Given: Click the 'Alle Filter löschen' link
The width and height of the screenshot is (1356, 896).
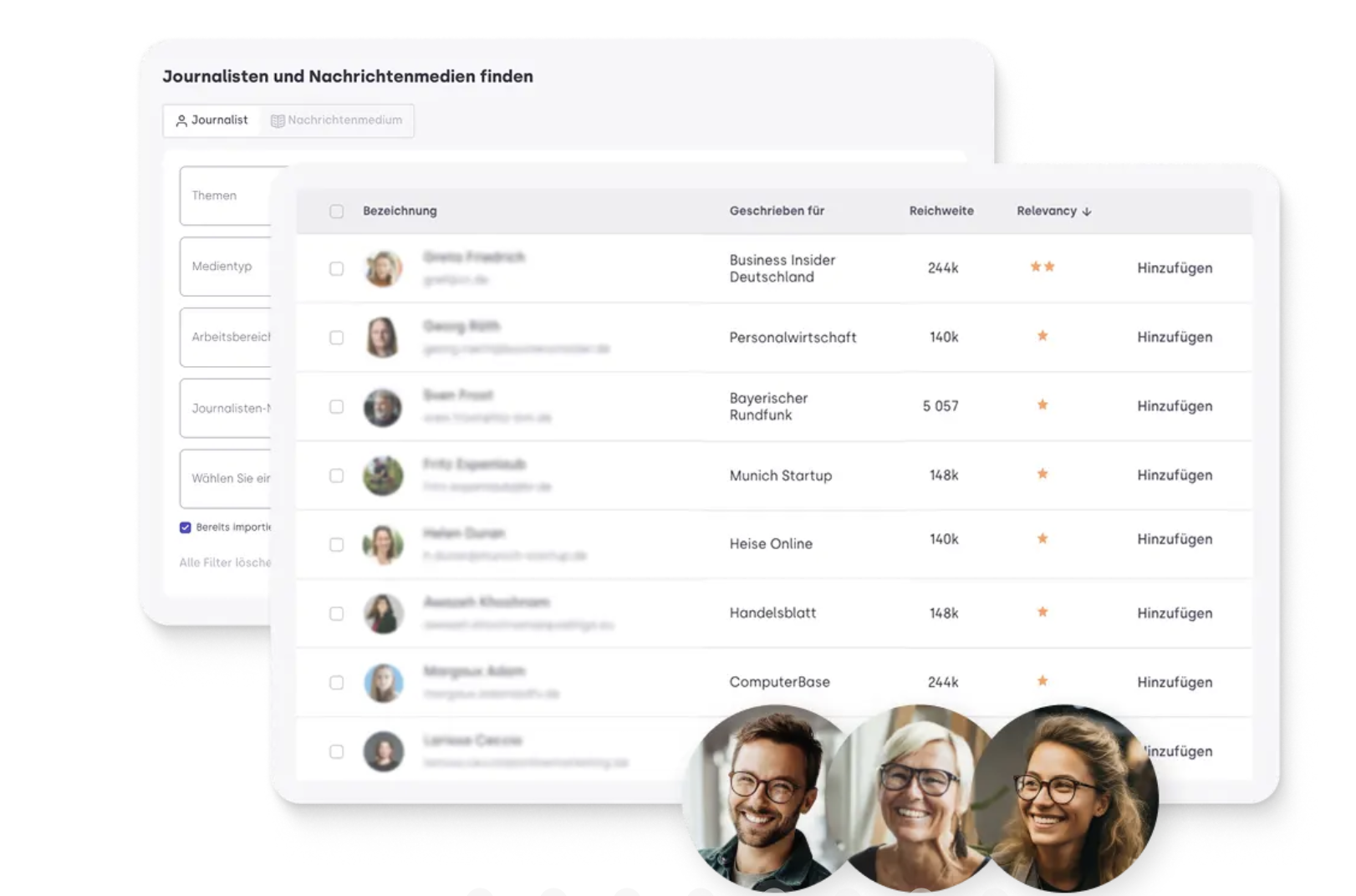Looking at the screenshot, I should pyautogui.click(x=224, y=563).
